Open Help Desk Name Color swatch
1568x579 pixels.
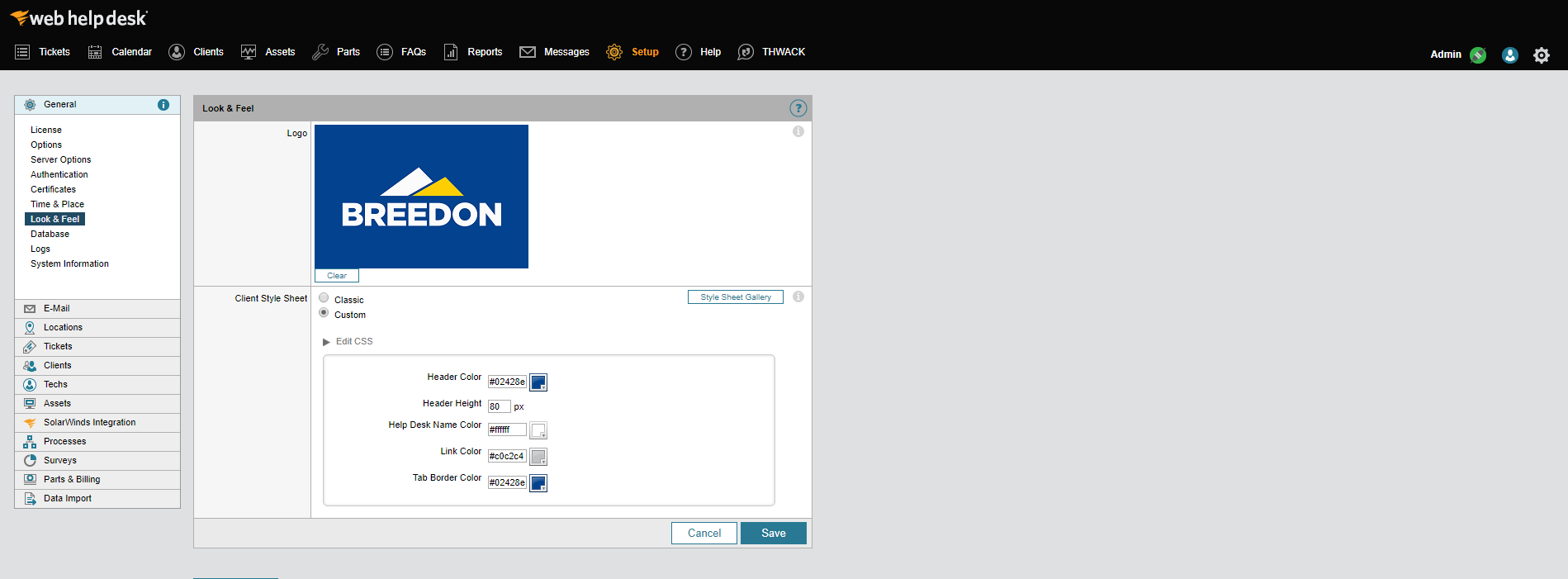point(538,430)
